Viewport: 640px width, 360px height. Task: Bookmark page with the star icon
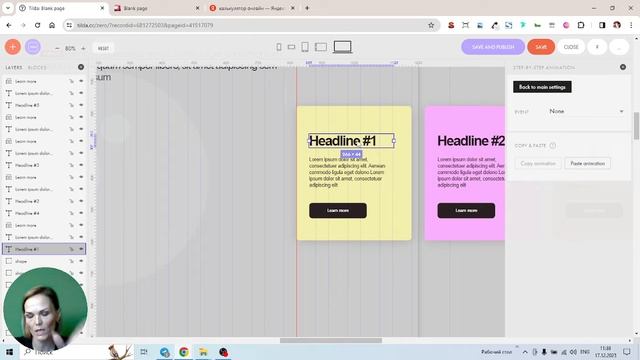tap(431, 25)
